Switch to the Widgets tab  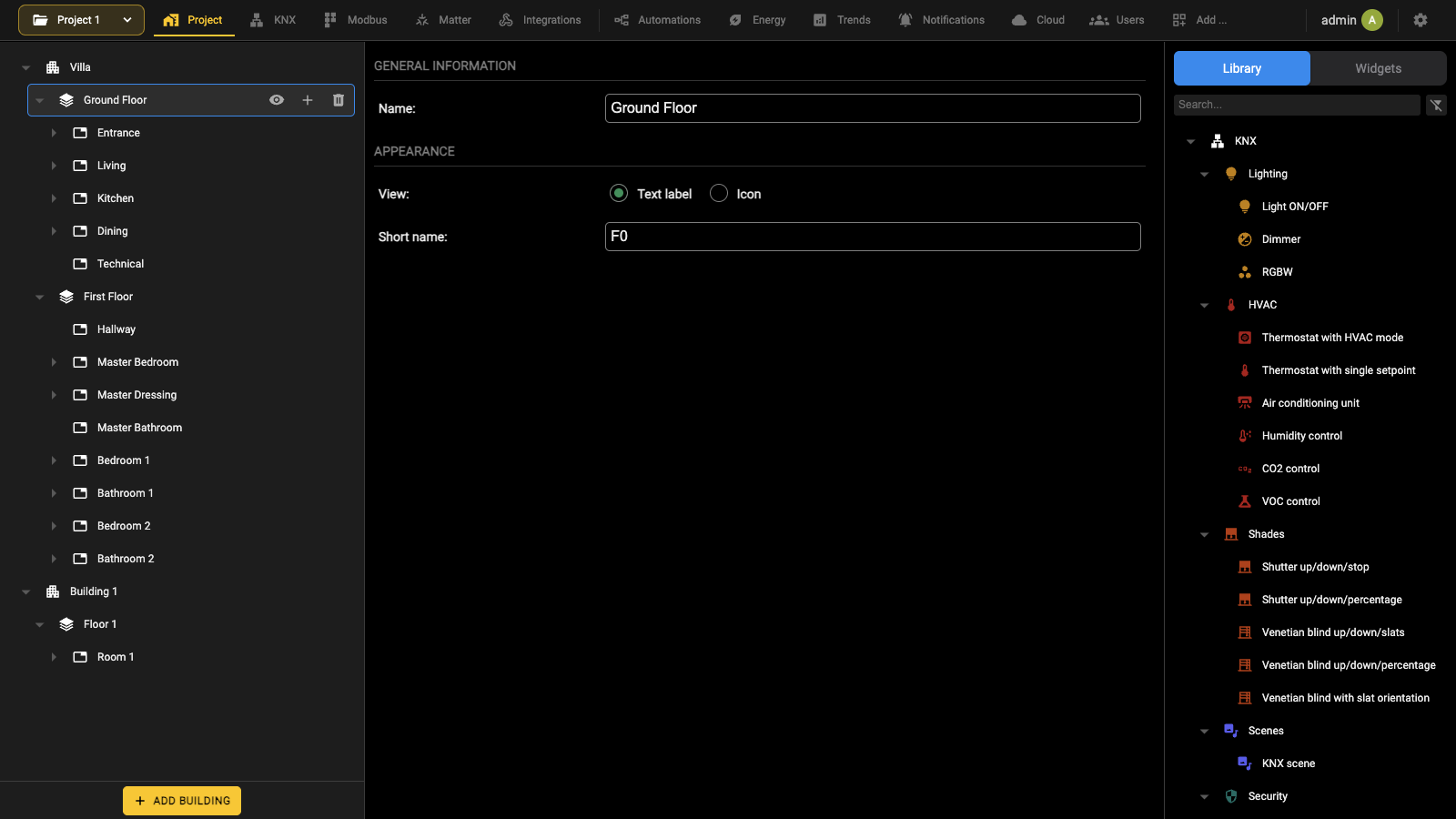pyautogui.click(x=1378, y=68)
